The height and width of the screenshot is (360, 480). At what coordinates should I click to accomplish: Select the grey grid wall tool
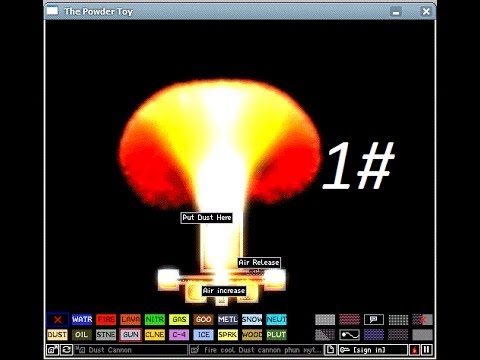398,319
